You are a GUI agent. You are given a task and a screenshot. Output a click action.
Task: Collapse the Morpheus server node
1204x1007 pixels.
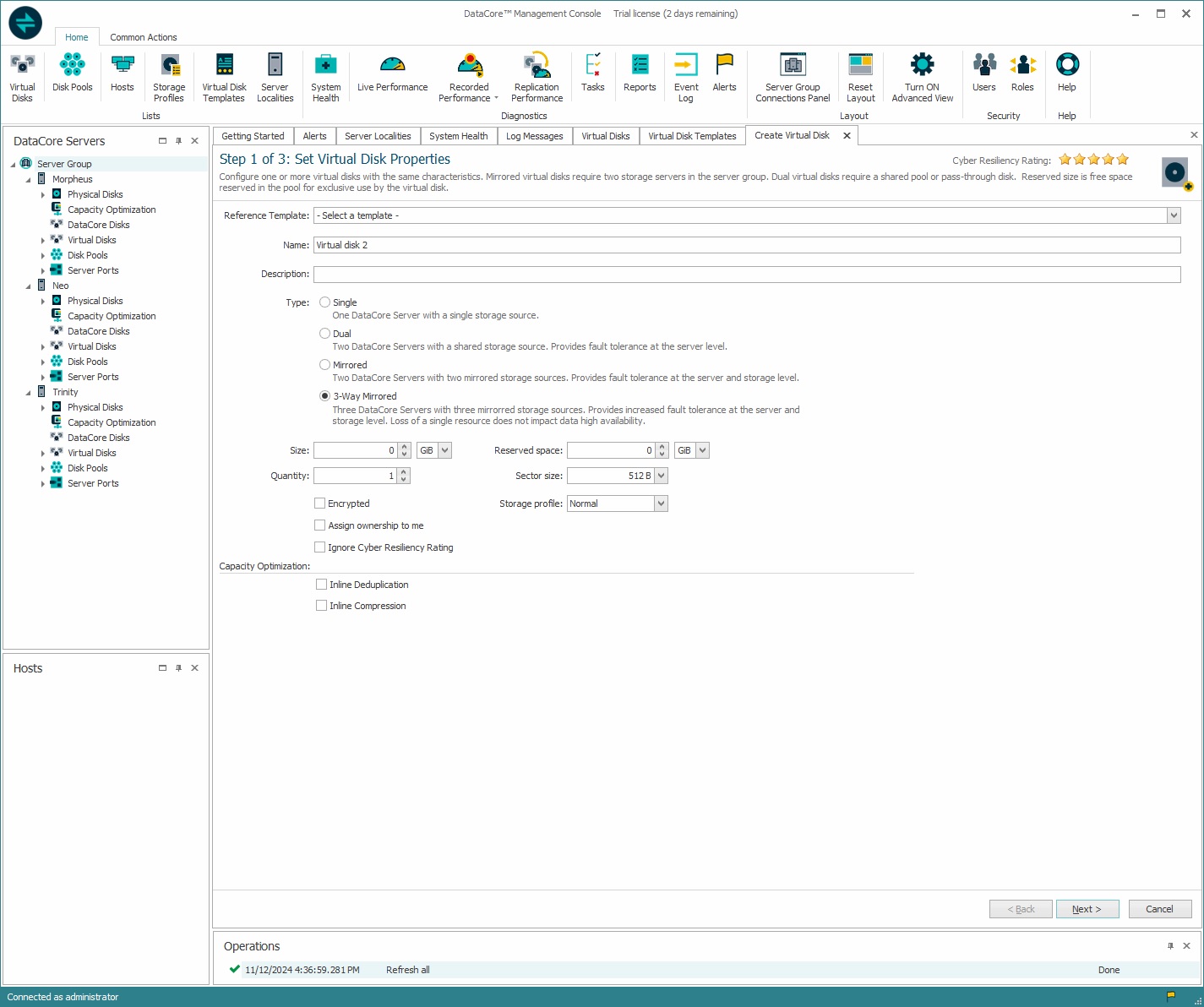tap(28, 179)
